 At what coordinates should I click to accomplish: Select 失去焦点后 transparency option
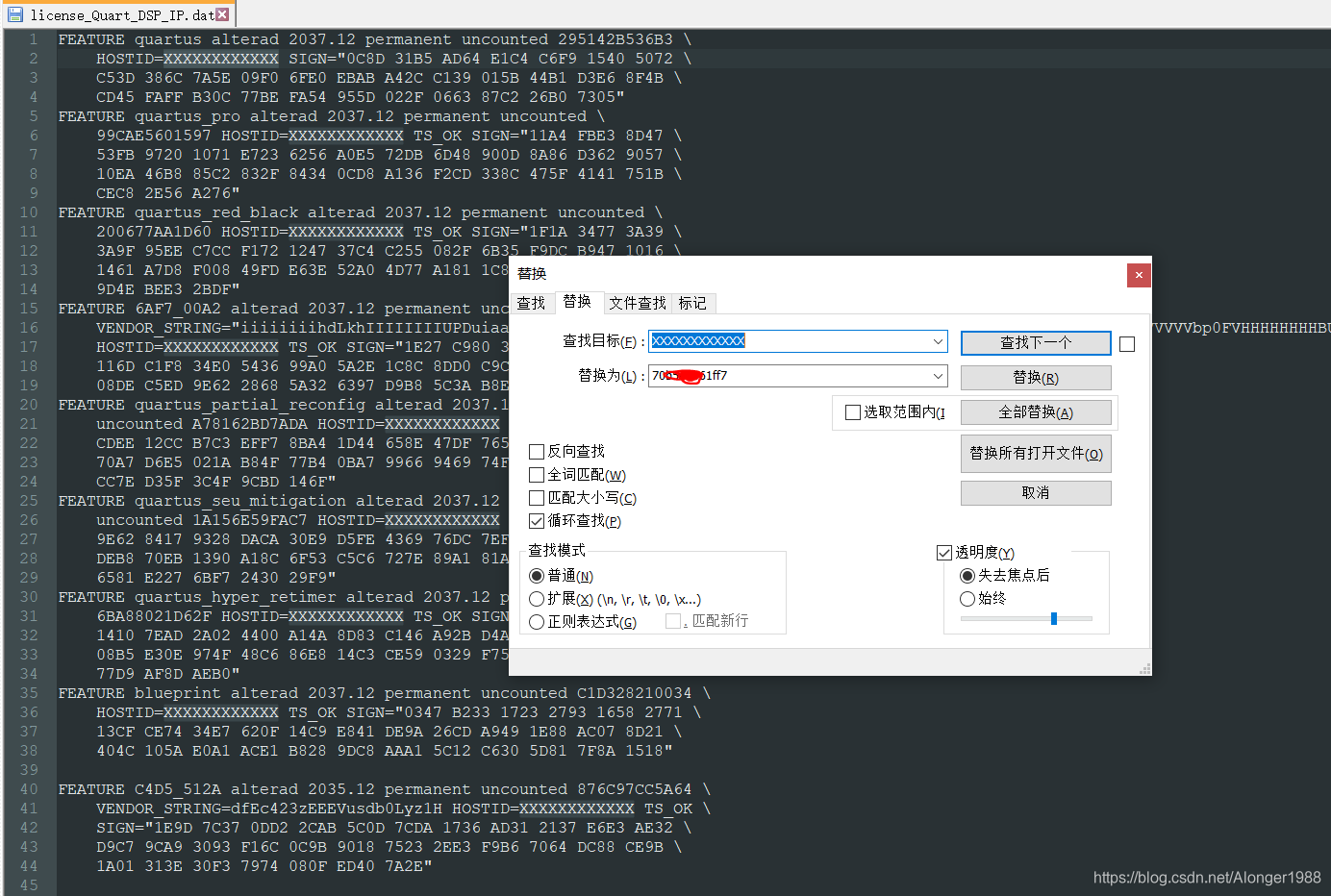[x=967, y=575]
